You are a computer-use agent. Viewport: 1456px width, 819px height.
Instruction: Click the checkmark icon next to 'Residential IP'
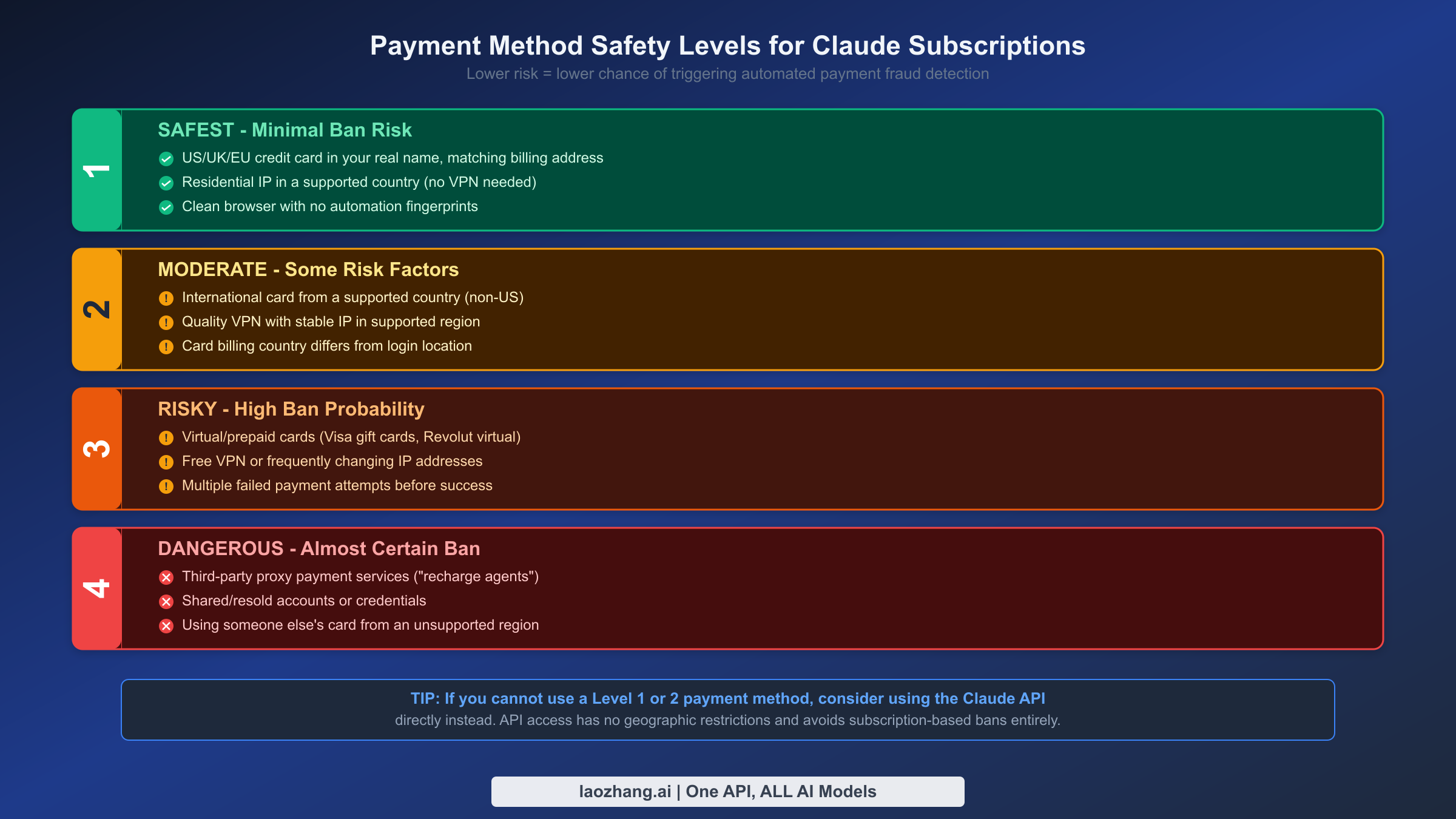(166, 182)
